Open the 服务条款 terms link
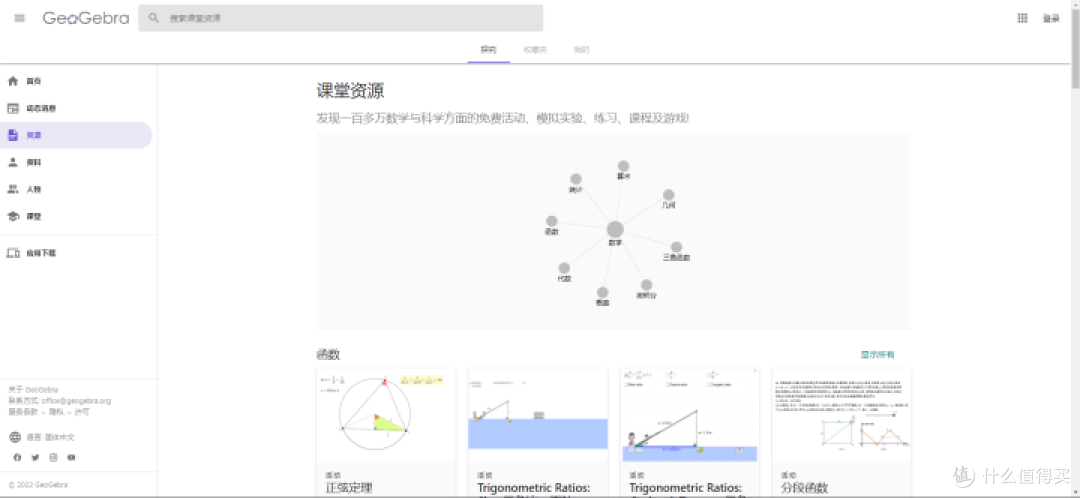This screenshot has width=1080, height=498. [x=23, y=412]
